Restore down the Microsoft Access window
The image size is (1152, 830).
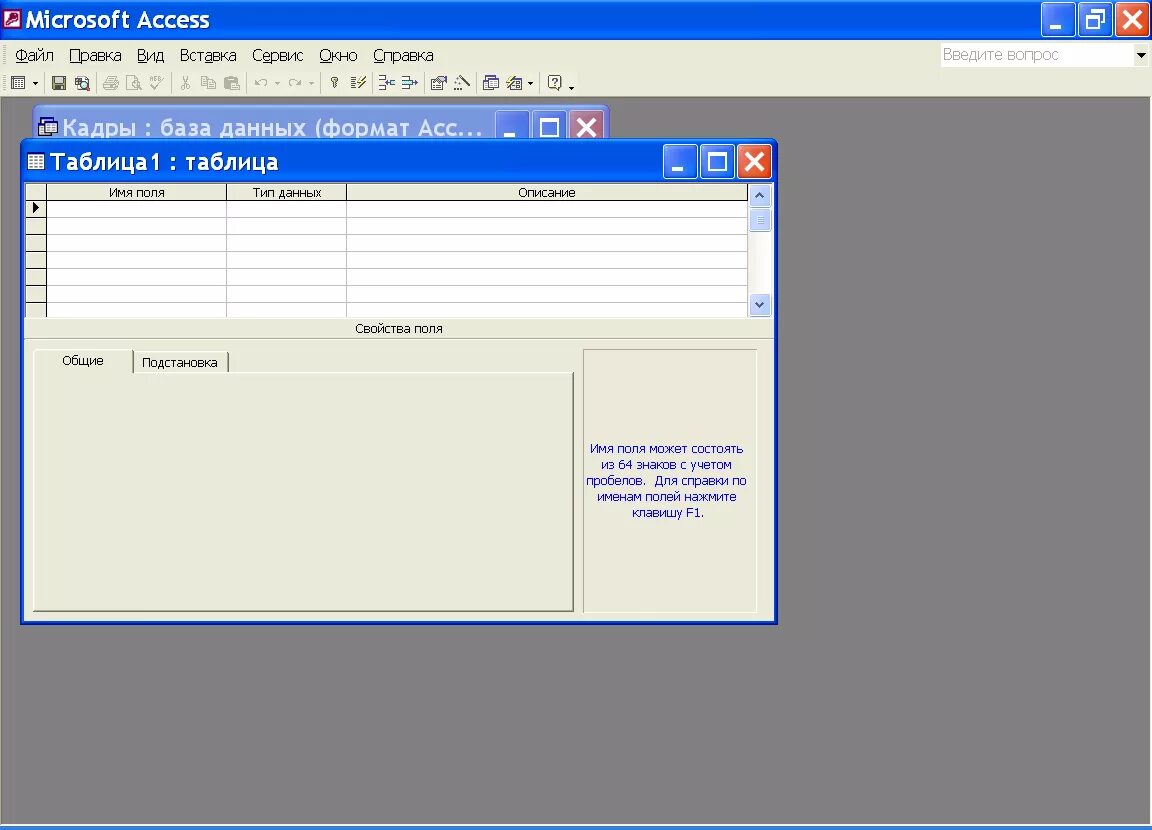pos(1095,20)
